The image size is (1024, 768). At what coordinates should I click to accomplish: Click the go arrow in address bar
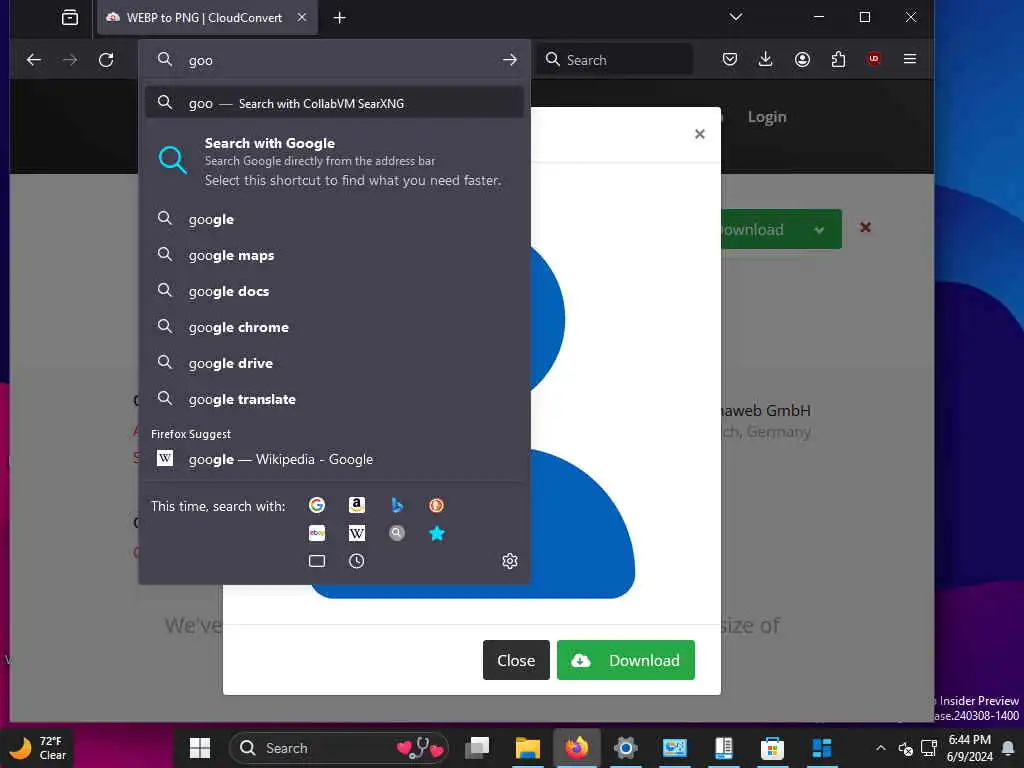[509, 60]
